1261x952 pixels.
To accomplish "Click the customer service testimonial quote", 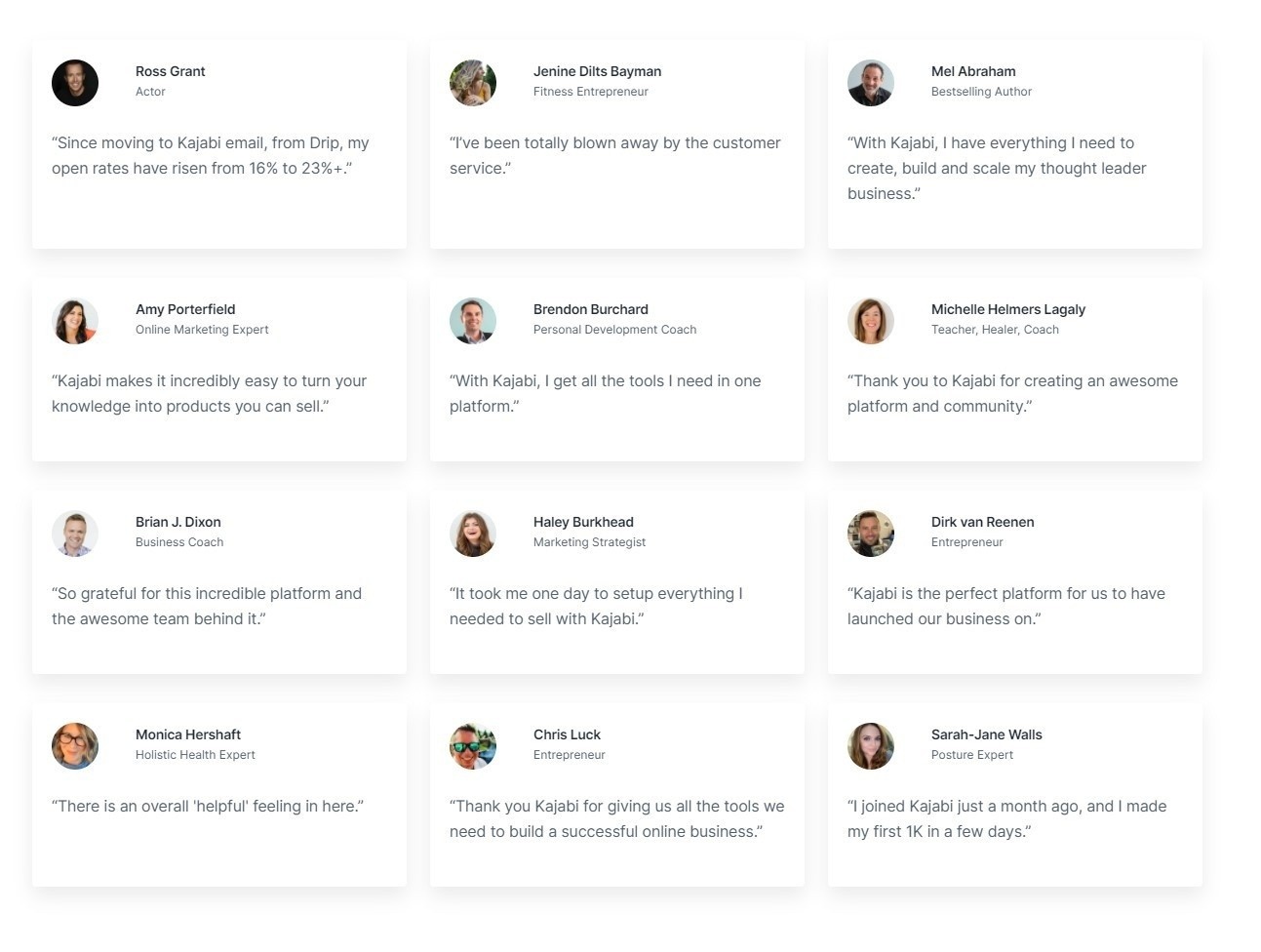I will click(615, 155).
